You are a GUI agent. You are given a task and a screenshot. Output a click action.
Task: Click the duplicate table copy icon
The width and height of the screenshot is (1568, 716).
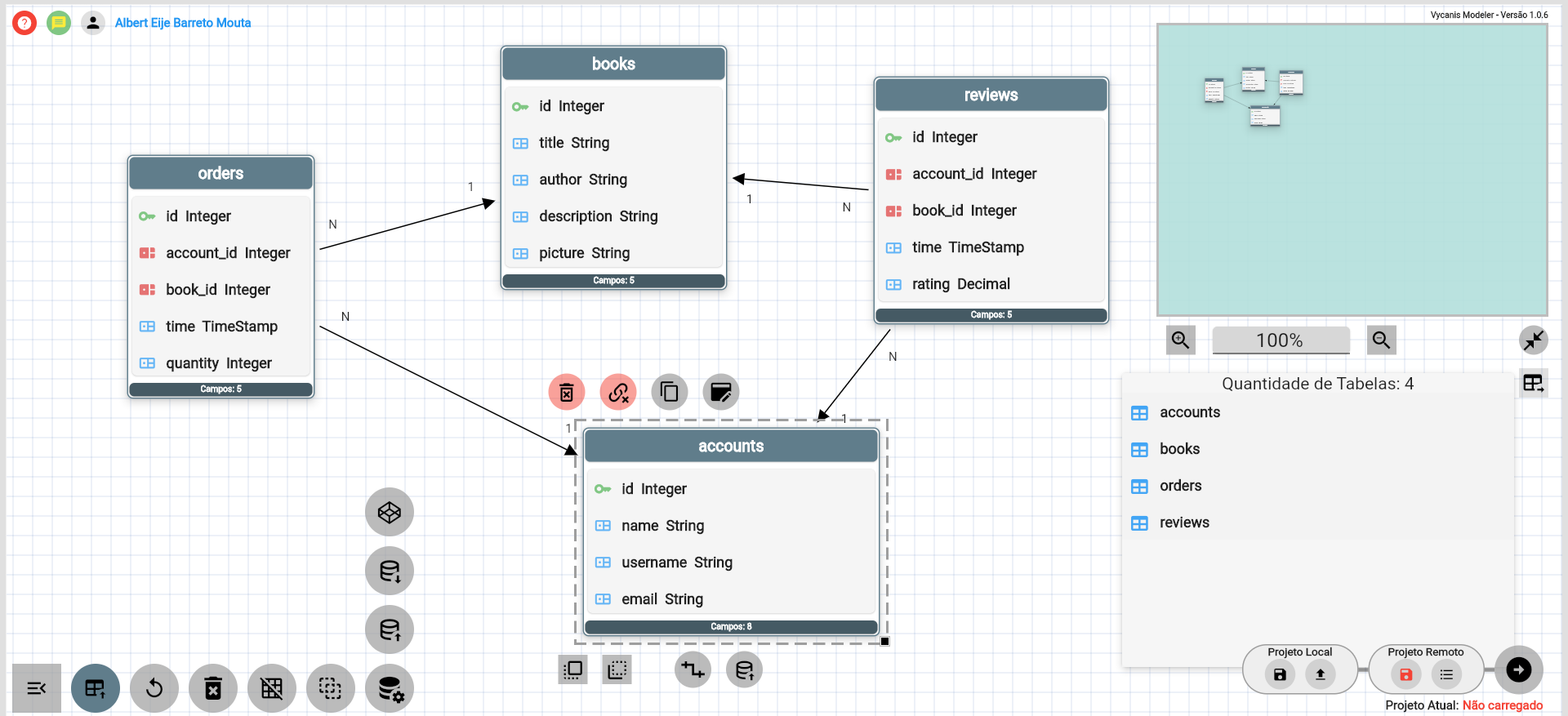pyautogui.click(x=670, y=393)
